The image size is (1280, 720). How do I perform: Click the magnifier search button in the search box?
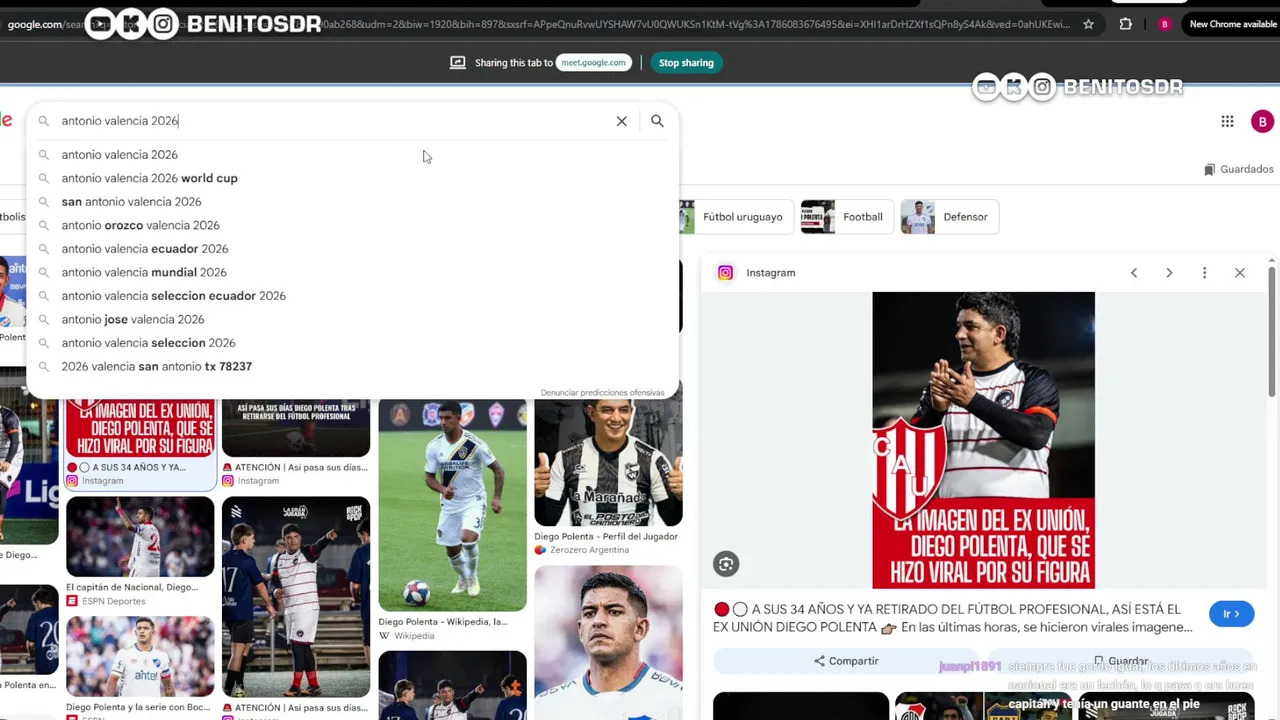coord(657,121)
